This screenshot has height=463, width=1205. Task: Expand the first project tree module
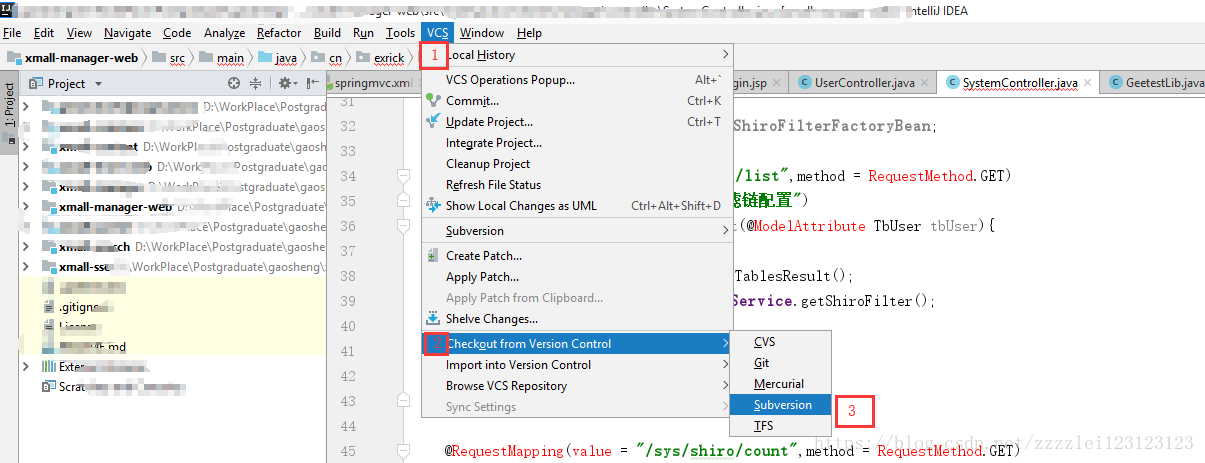click(x=27, y=107)
